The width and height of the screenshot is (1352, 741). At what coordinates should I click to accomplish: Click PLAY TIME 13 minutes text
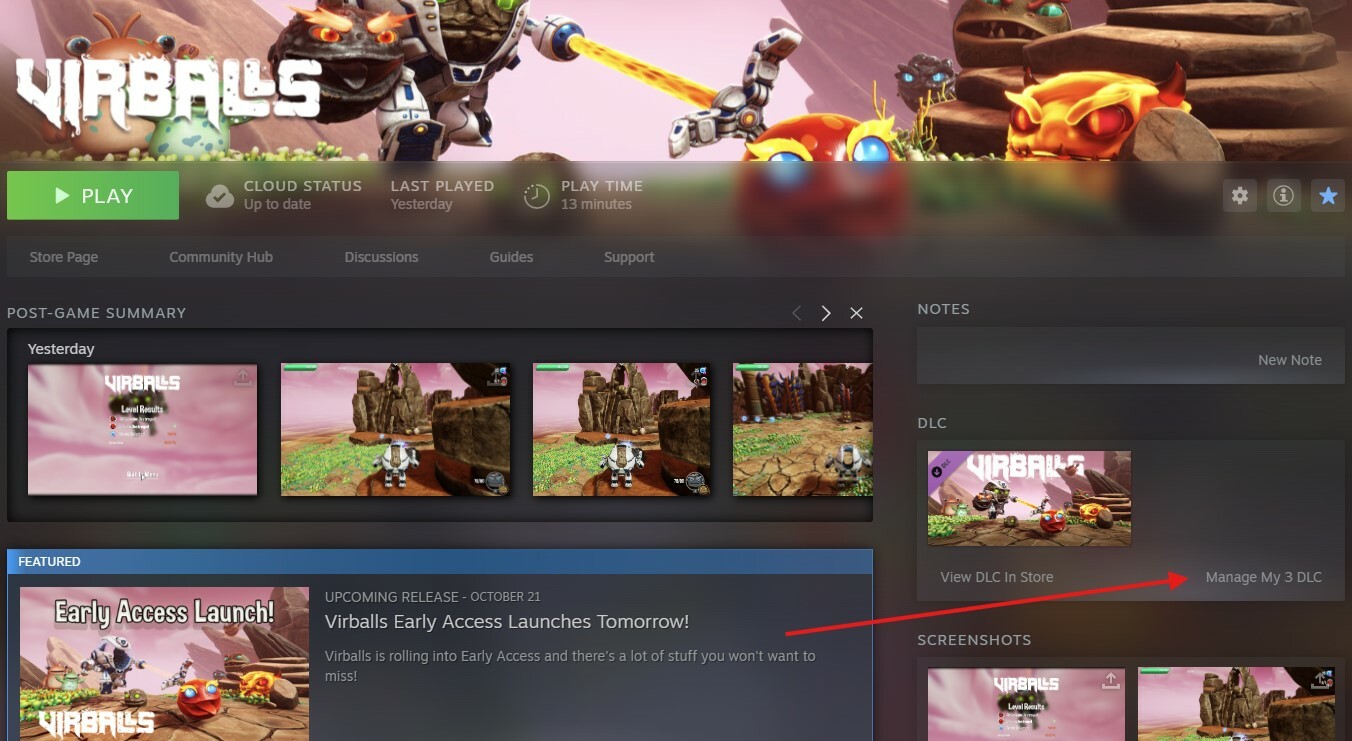[602, 195]
